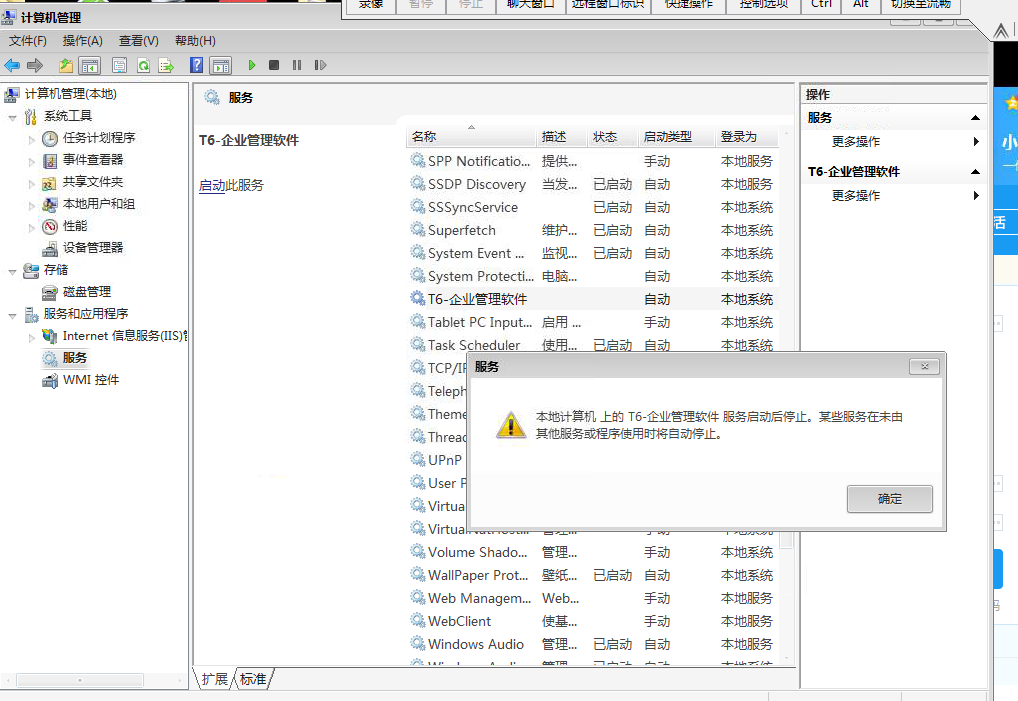Open the 操作(A) menu

(x=82, y=41)
